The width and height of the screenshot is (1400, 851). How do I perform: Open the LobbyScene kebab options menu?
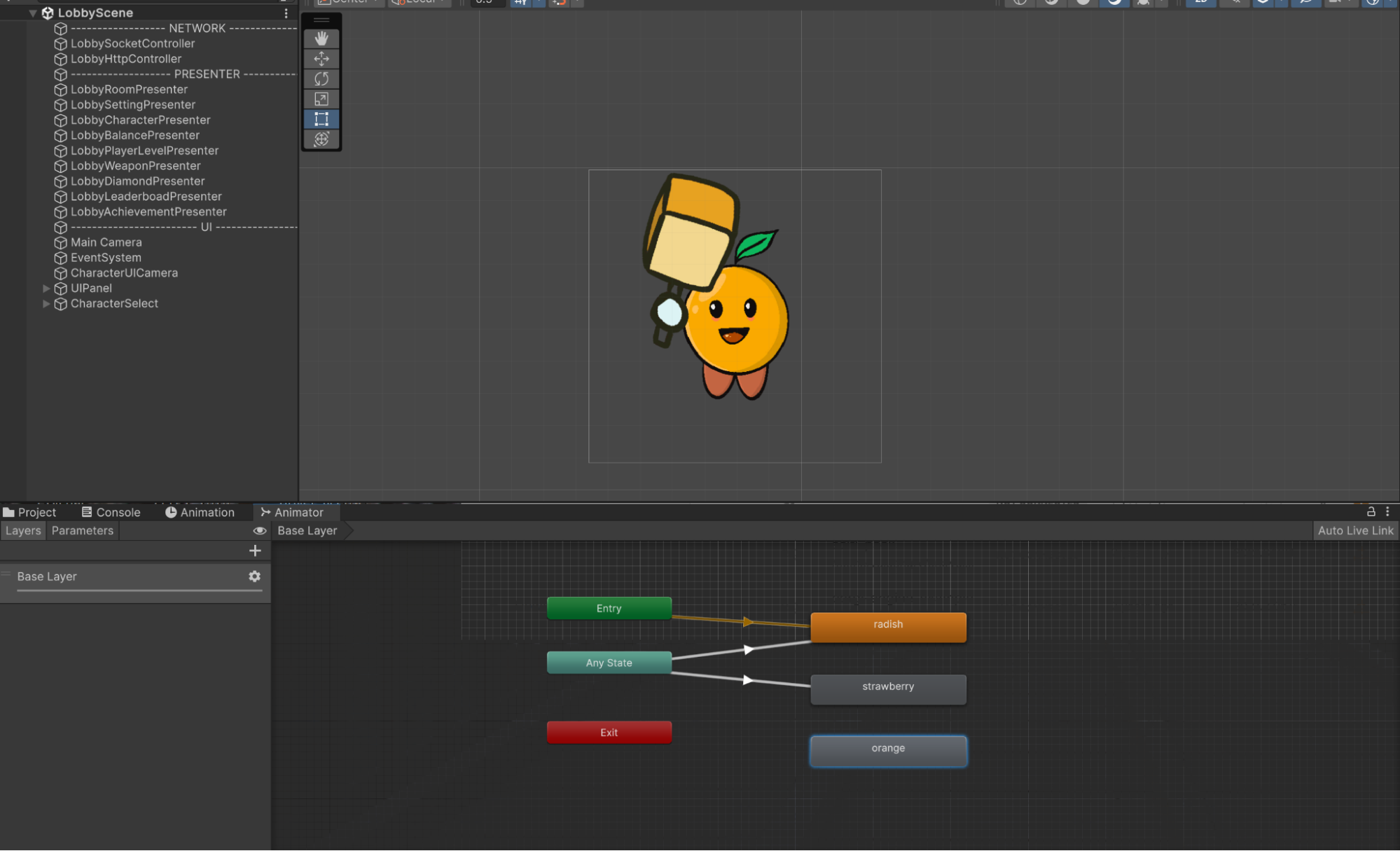pyautogui.click(x=286, y=13)
